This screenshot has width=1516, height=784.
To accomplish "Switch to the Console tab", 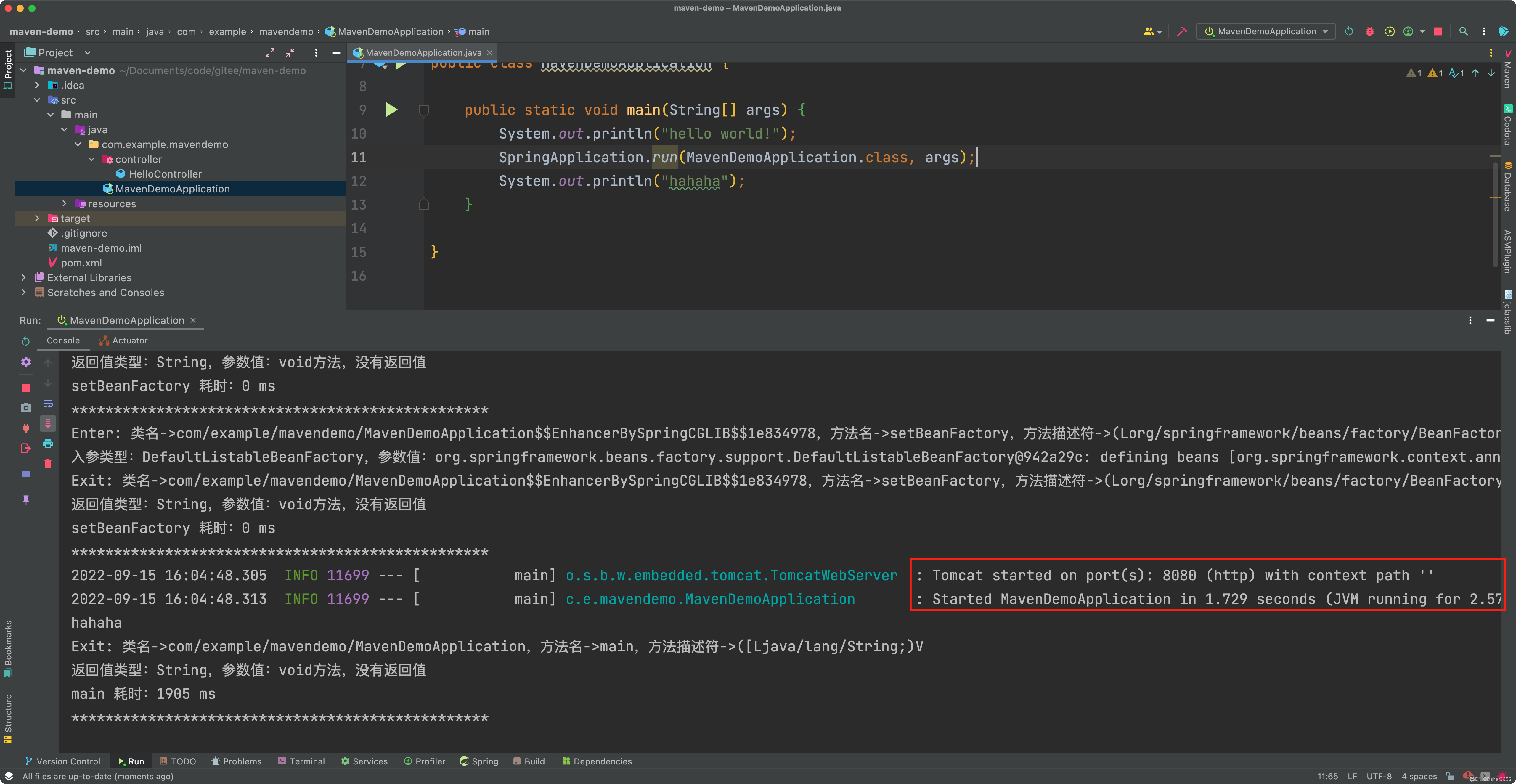I will point(63,341).
